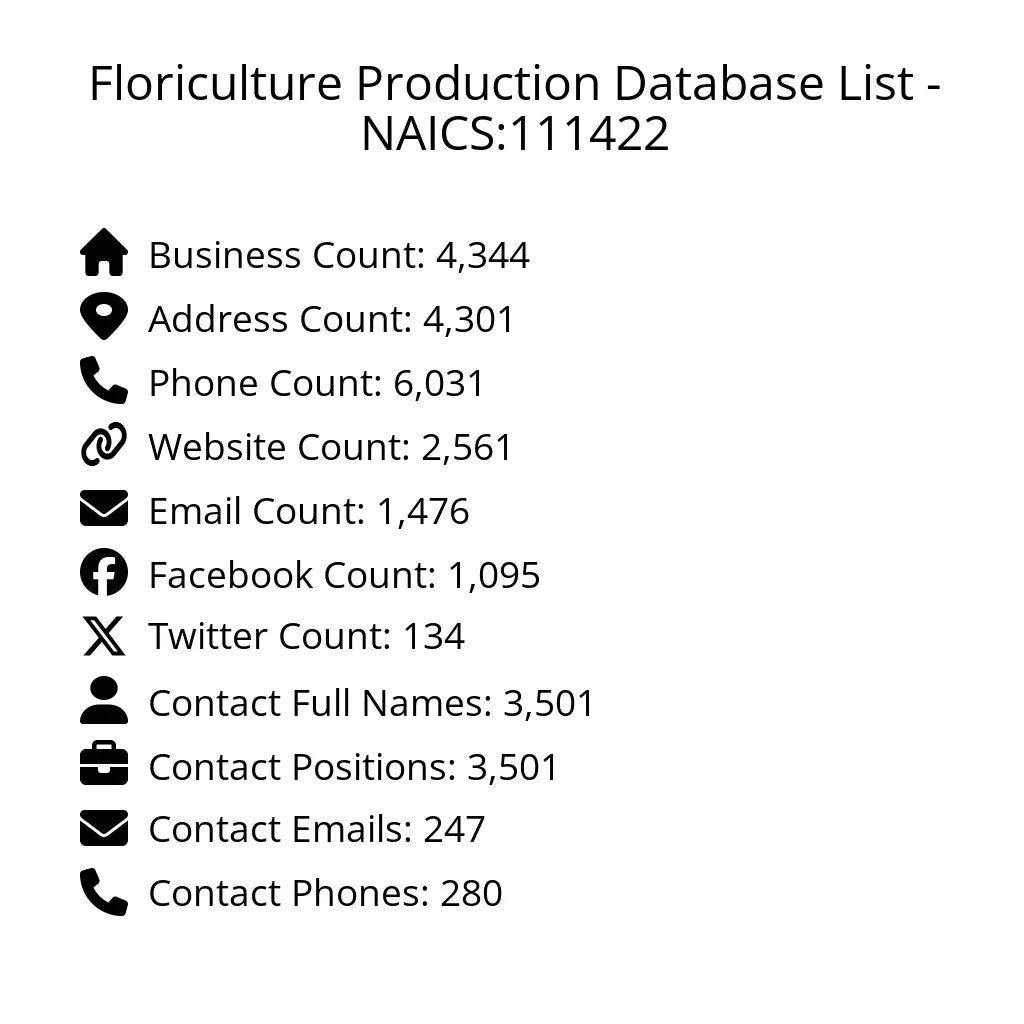The image size is (1024, 1024).
Task: Click the map pin icon for Address Count
Action: (104, 317)
